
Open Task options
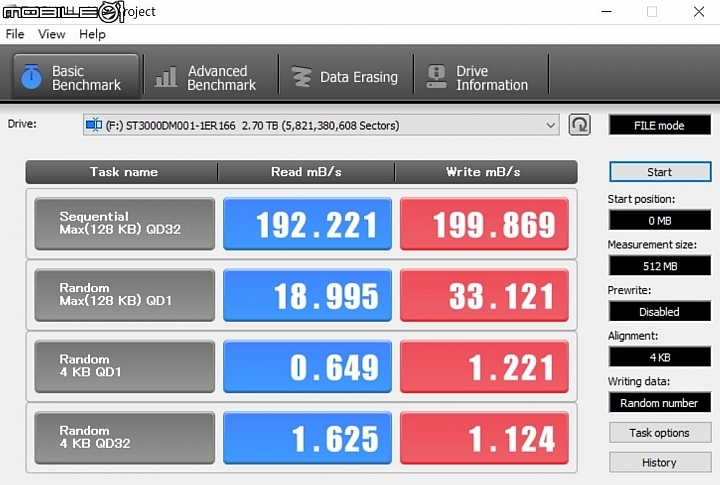(x=660, y=433)
